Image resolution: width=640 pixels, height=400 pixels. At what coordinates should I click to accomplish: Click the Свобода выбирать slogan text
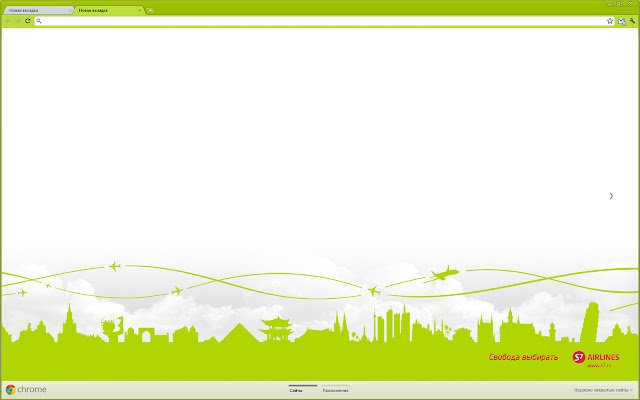pyautogui.click(x=523, y=357)
